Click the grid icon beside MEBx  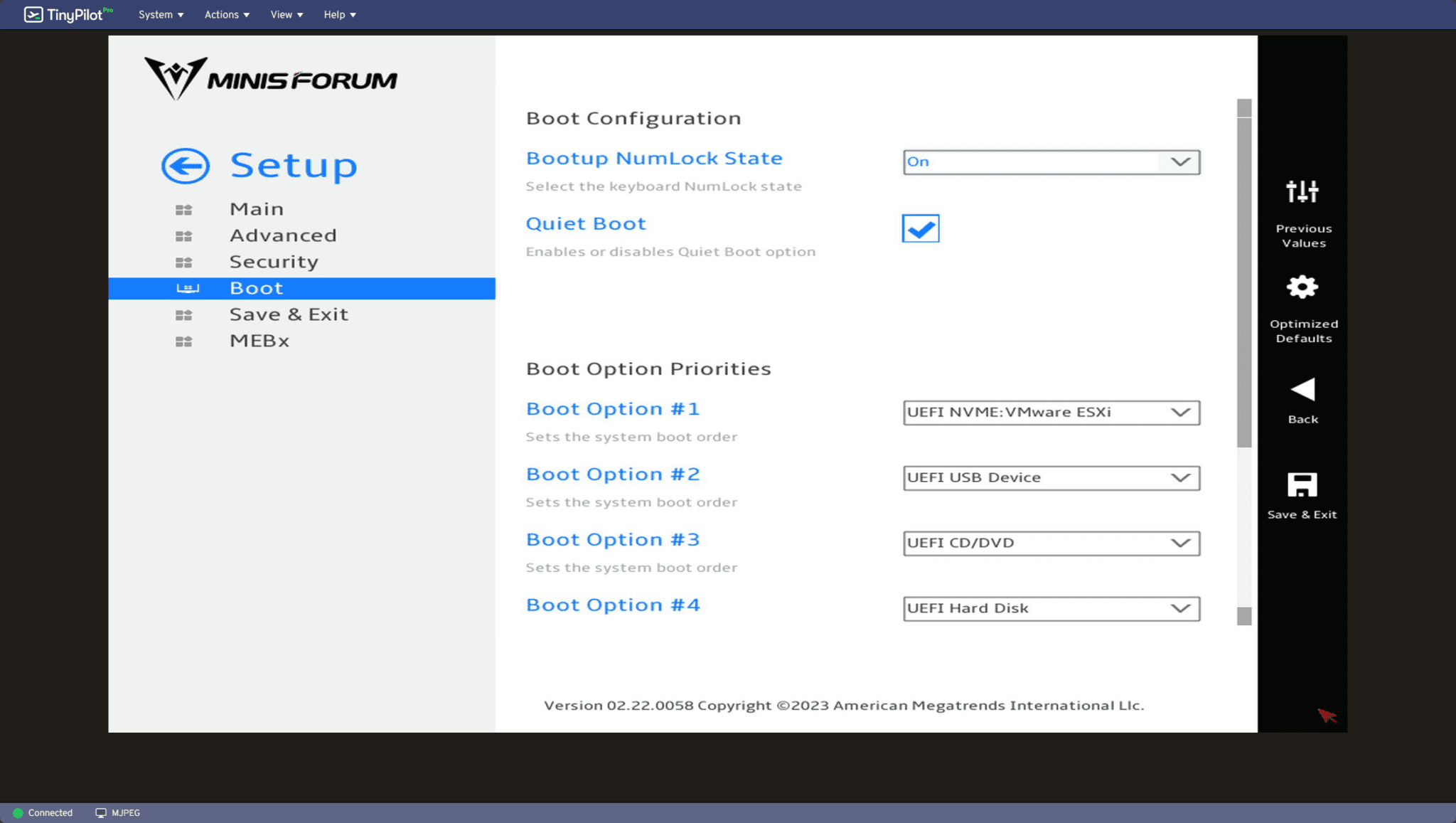183,341
